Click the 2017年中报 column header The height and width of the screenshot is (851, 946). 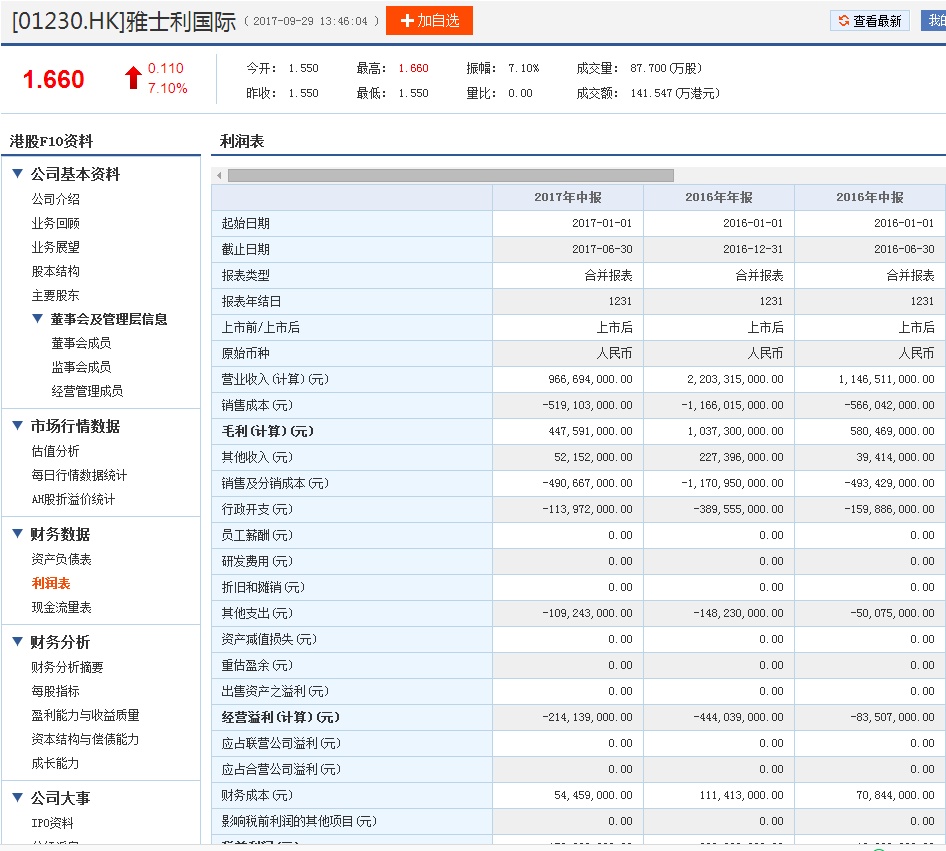(568, 197)
